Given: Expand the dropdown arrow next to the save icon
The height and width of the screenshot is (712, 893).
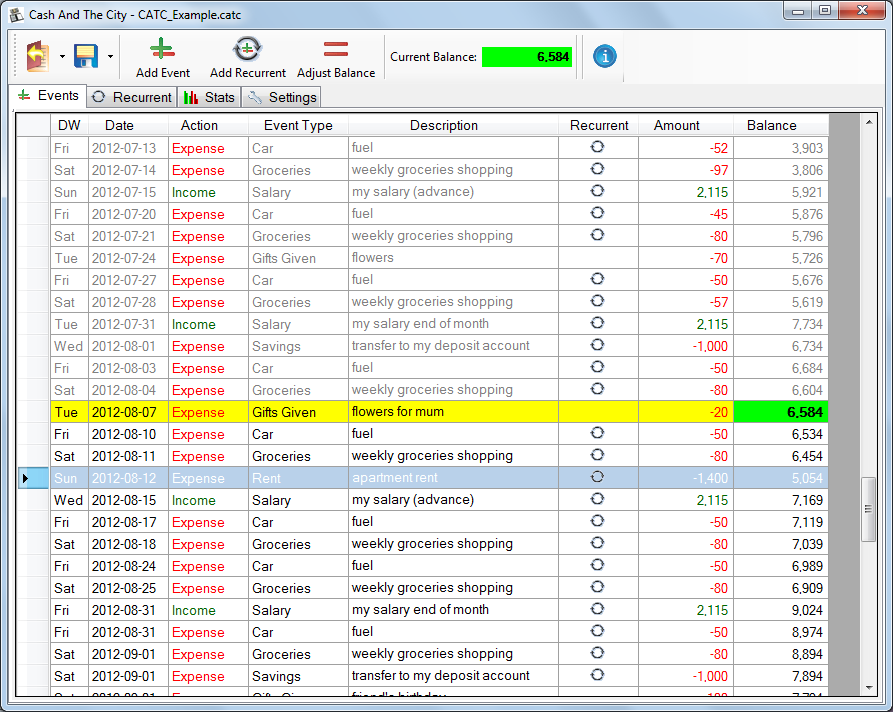Looking at the screenshot, I should tap(110, 56).
